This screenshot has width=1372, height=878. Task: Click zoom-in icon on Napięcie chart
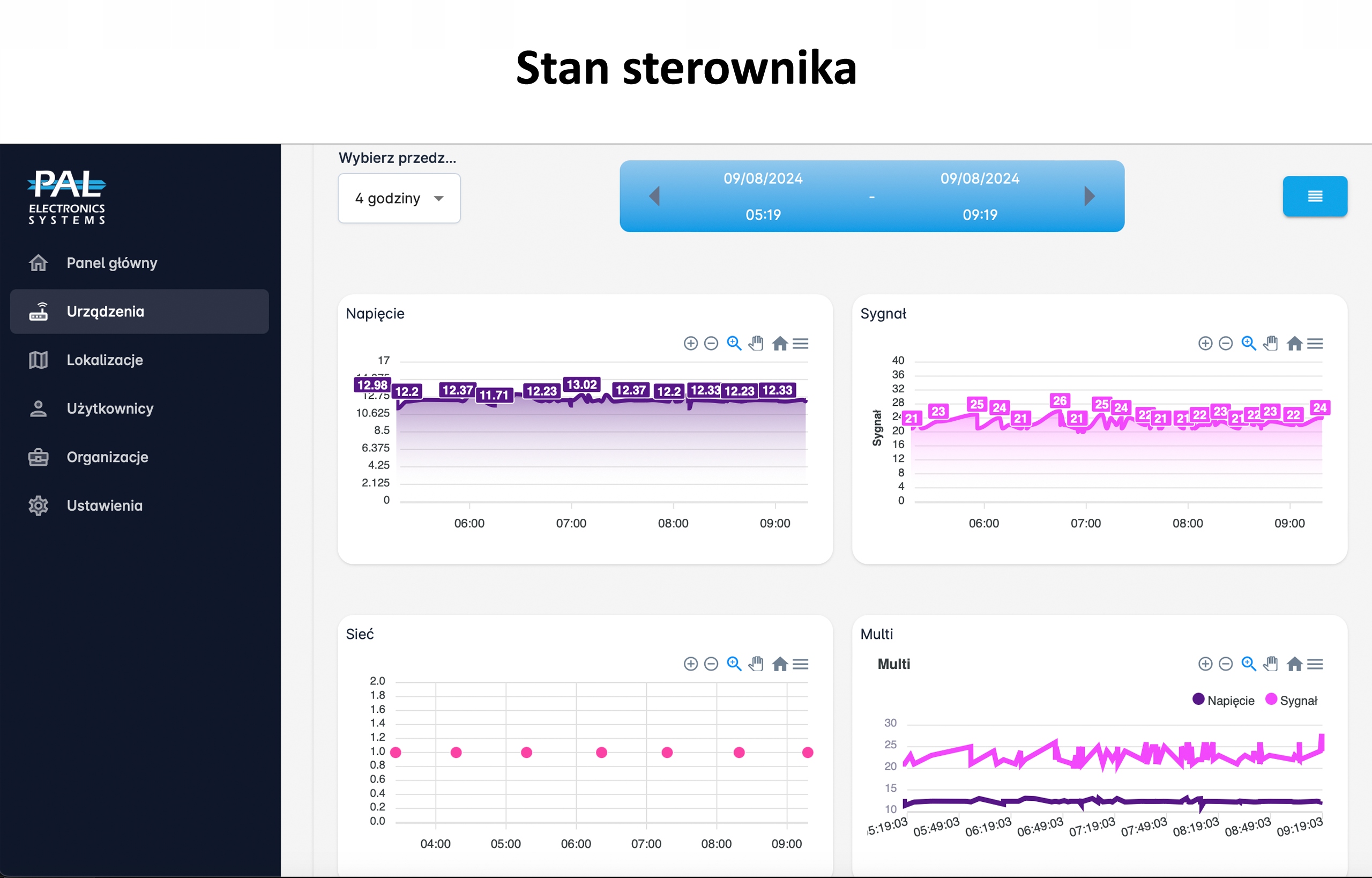point(690,343)
